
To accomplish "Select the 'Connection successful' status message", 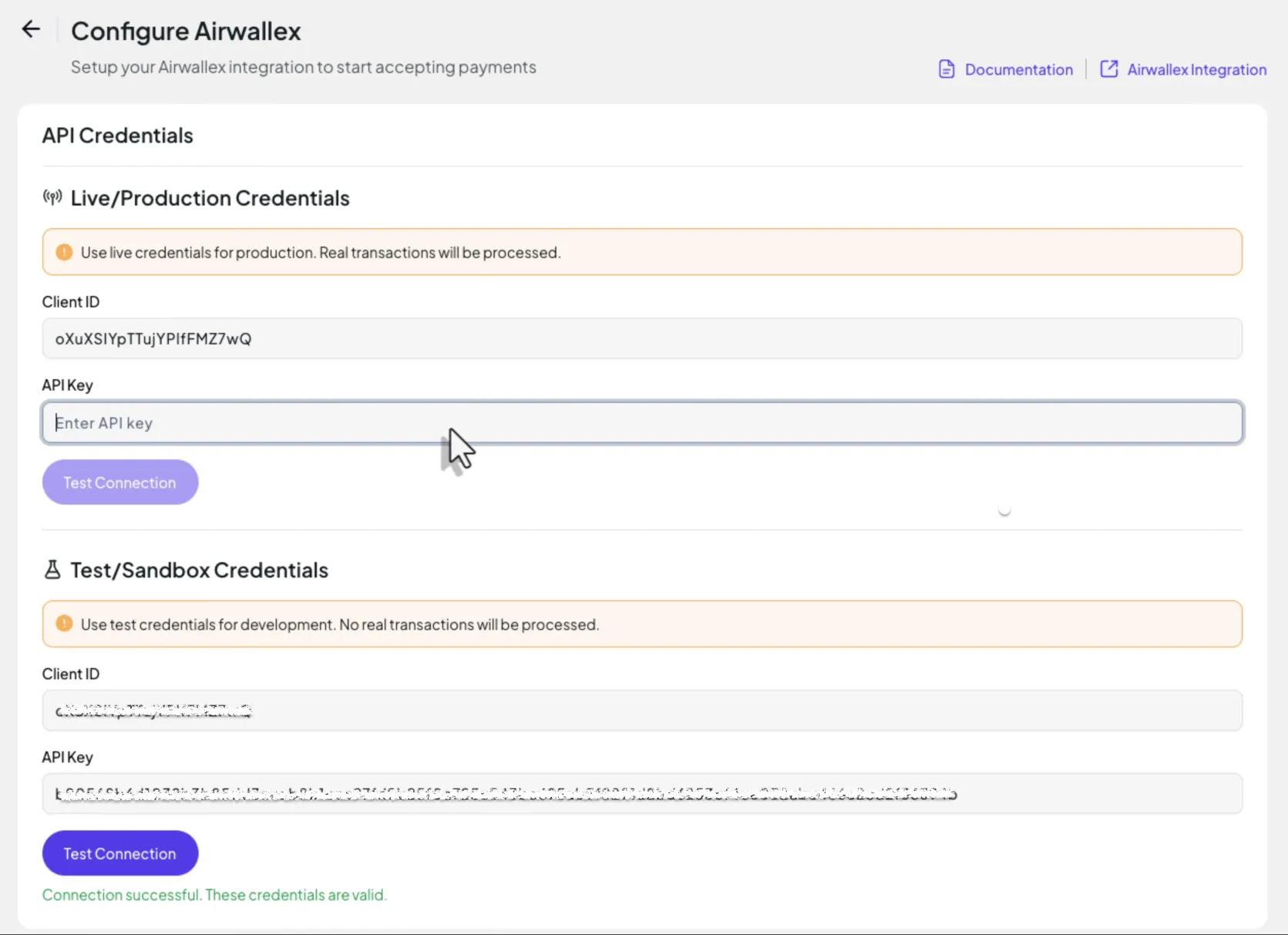I will [x=214, y=895].
